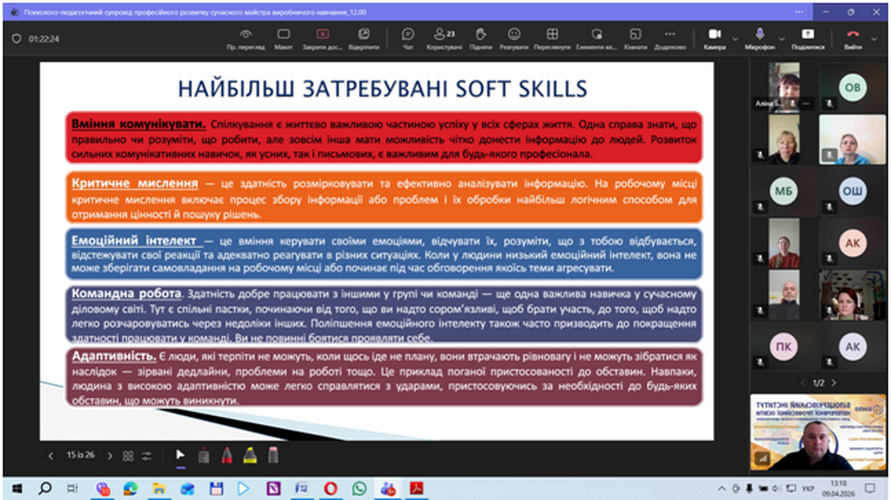Expand camera options dropdown arrow
891x500 pixels.
click(736, 40)
